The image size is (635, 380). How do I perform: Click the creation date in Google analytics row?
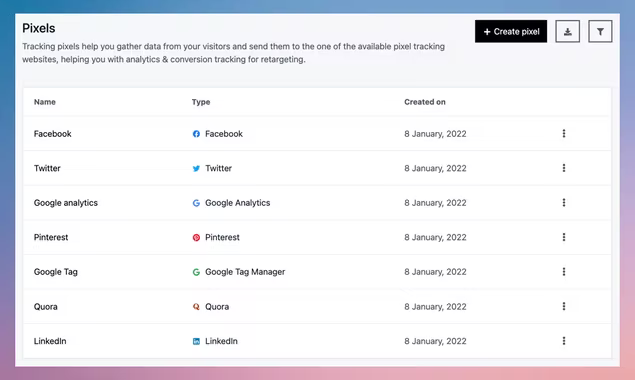[x=435, y=203]
